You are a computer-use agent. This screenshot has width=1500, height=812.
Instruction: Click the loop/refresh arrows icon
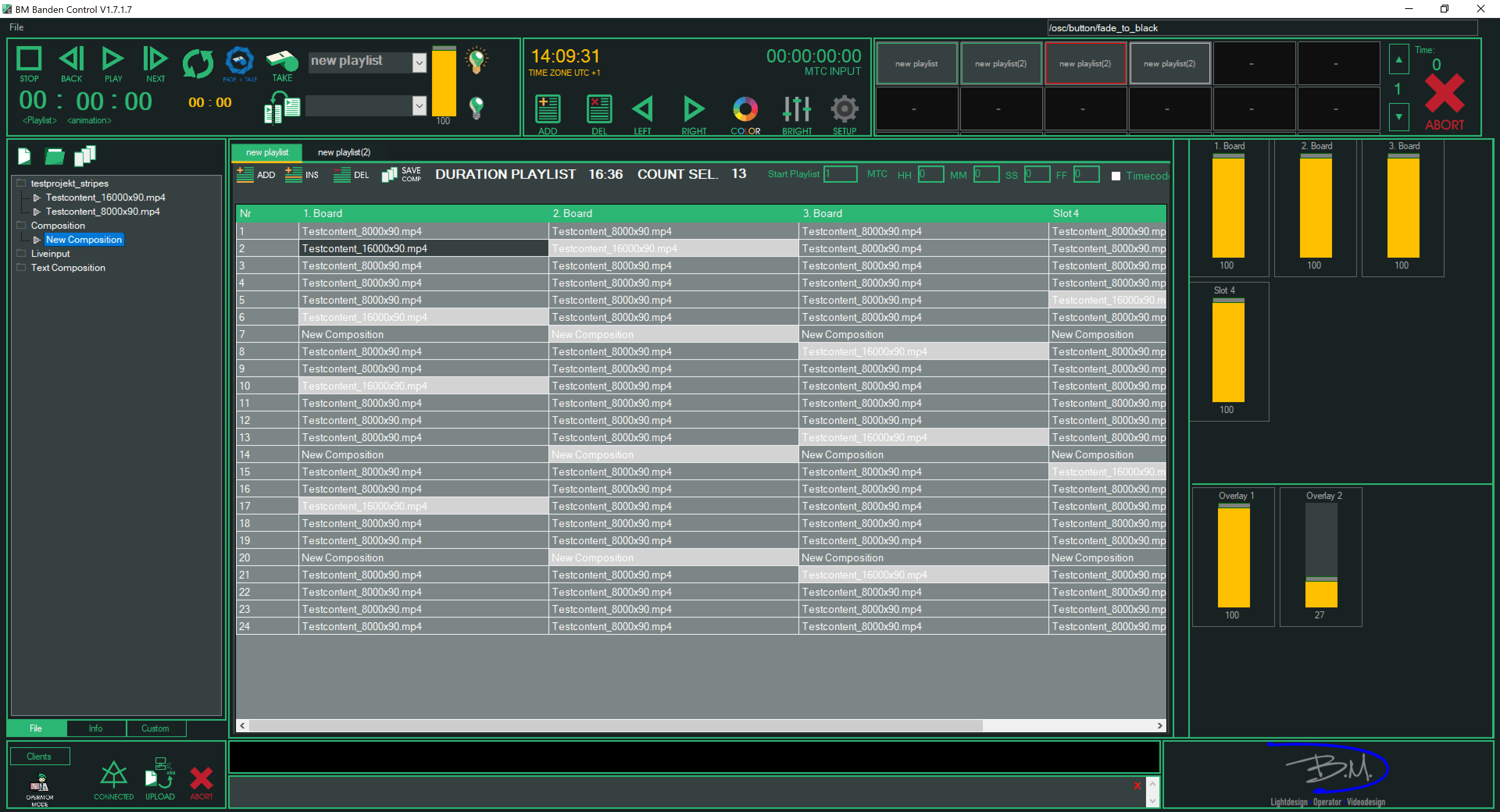coord(197,63)
